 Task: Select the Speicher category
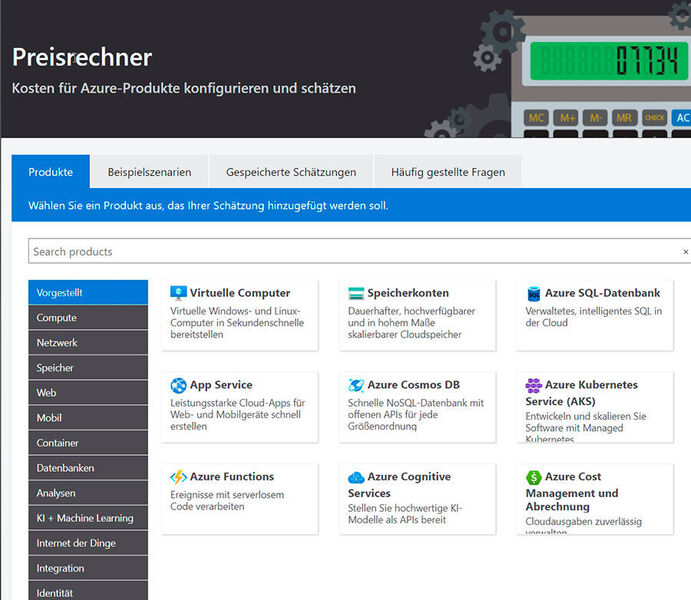[x=88, y=368]
